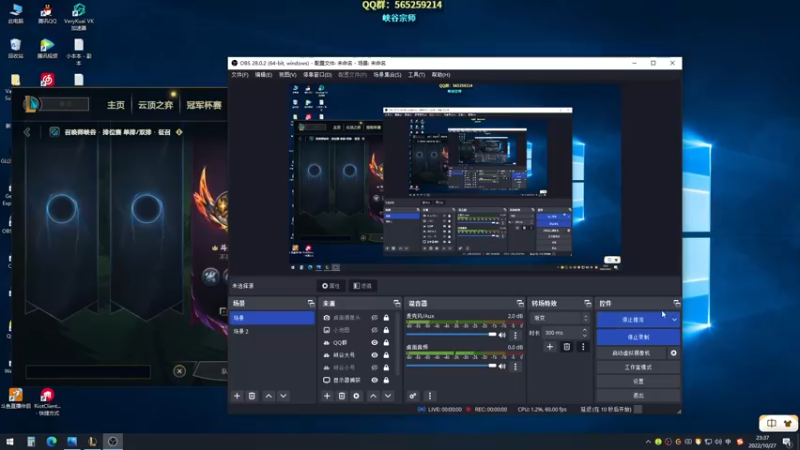
Task: Add a new source with plus icon
Action: 327,396
